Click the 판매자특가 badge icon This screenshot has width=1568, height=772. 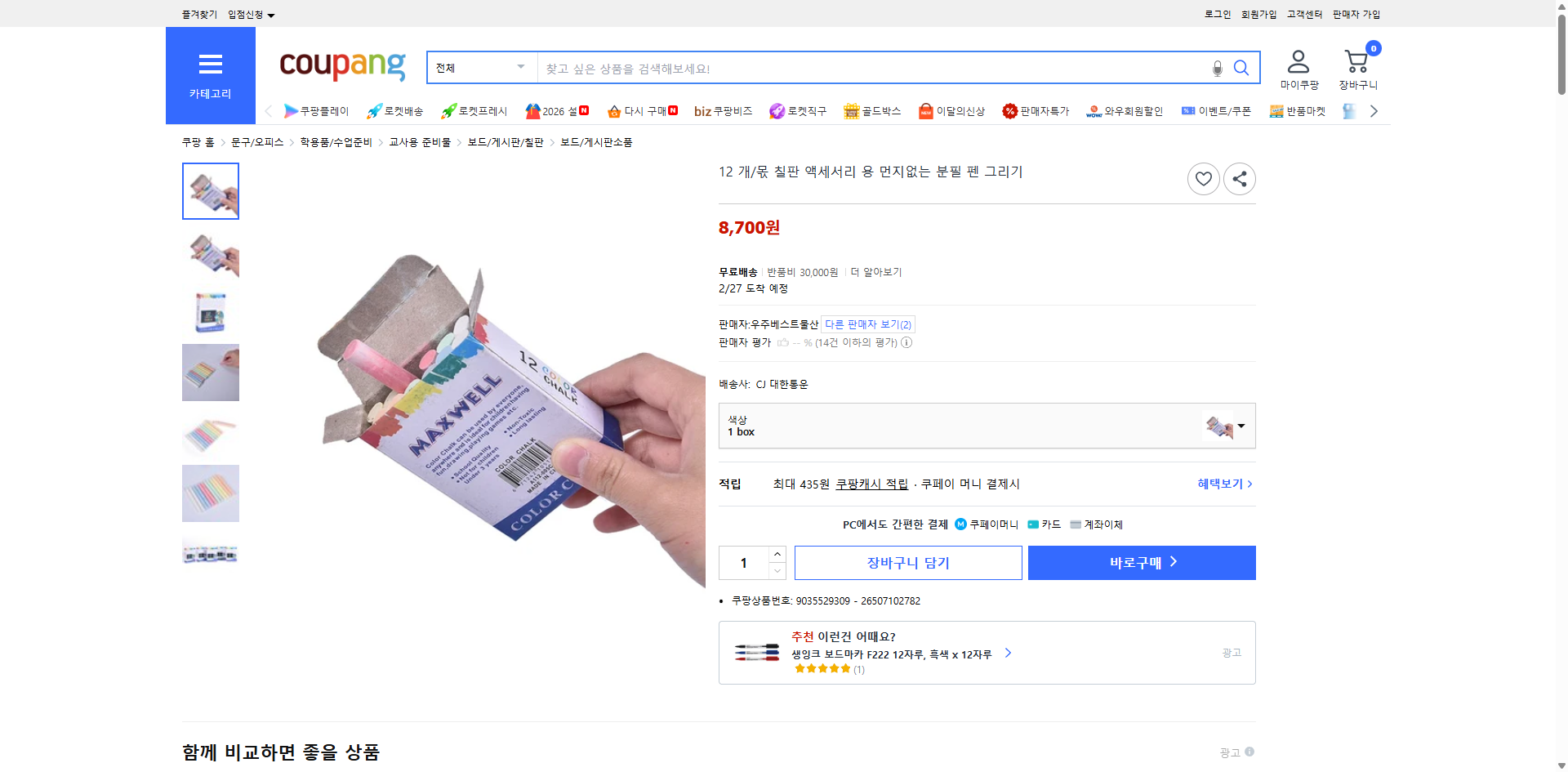click(x=1009, y=111)
